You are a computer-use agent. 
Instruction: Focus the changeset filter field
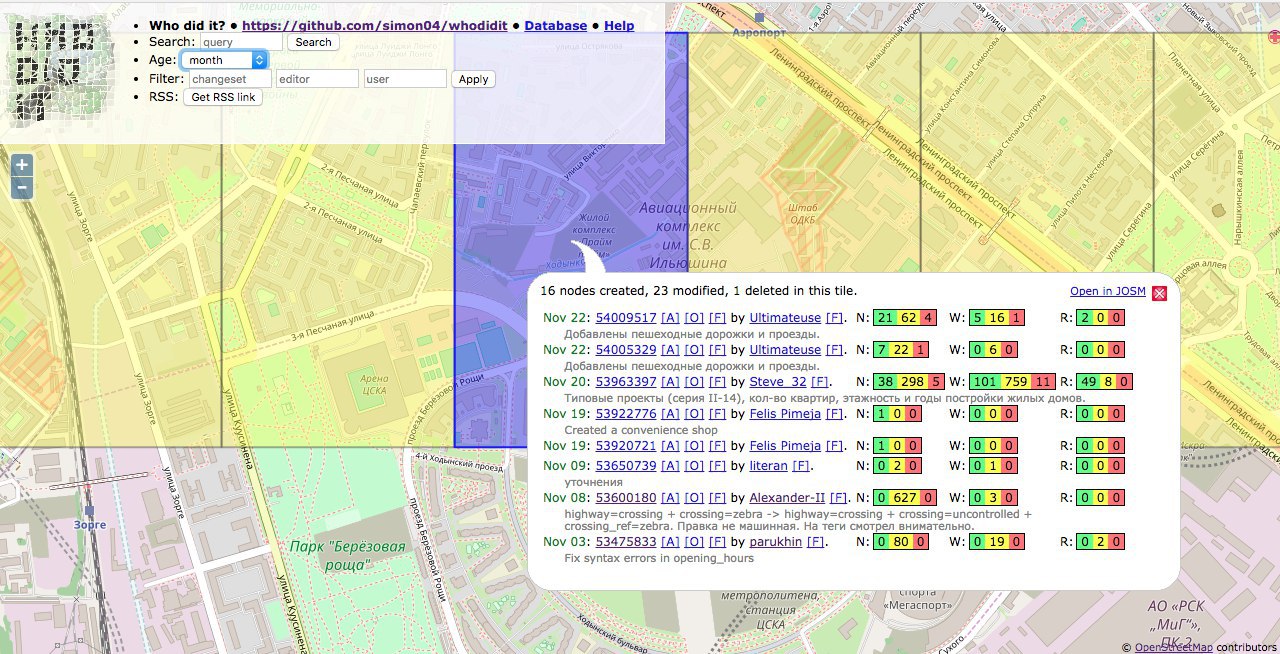click(x=230, y=79)
